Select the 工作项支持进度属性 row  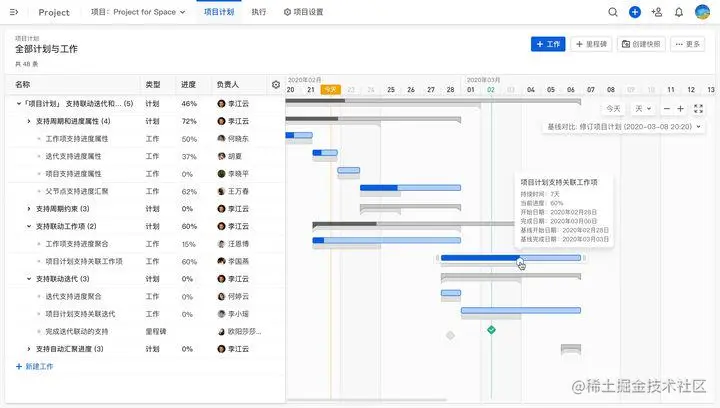pos(145,139)
